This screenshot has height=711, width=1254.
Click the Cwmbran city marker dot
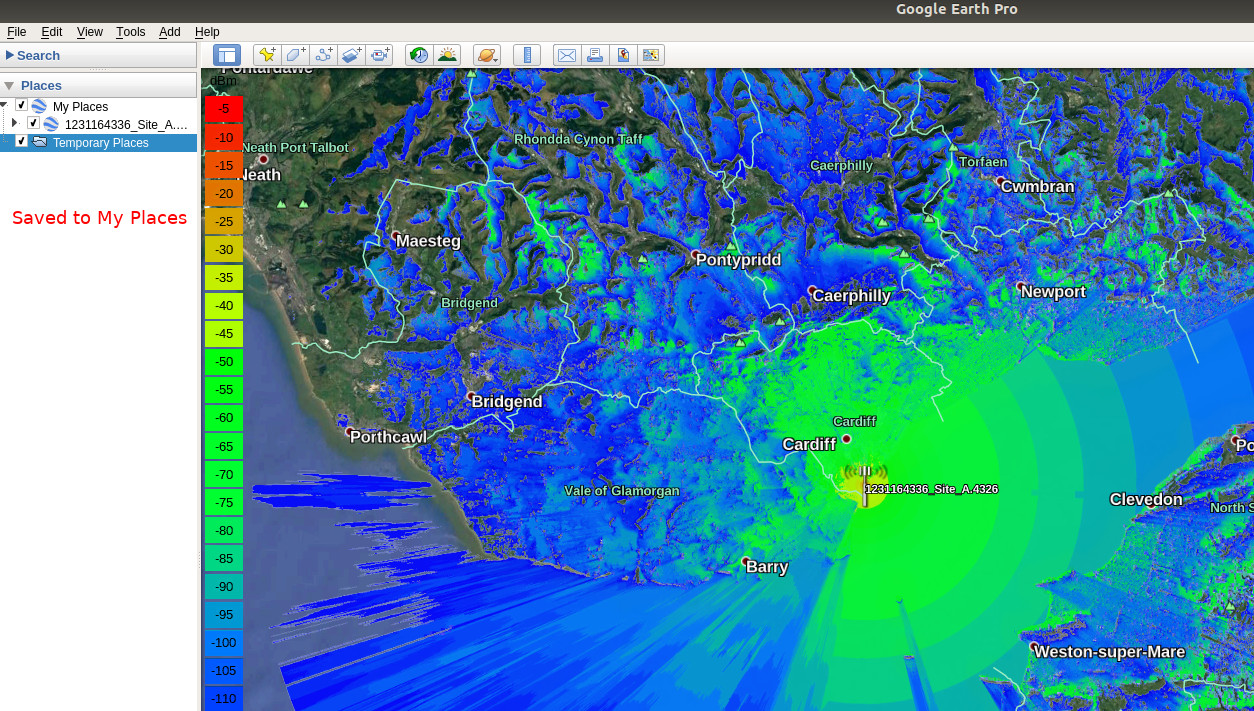pos(1000,181)
